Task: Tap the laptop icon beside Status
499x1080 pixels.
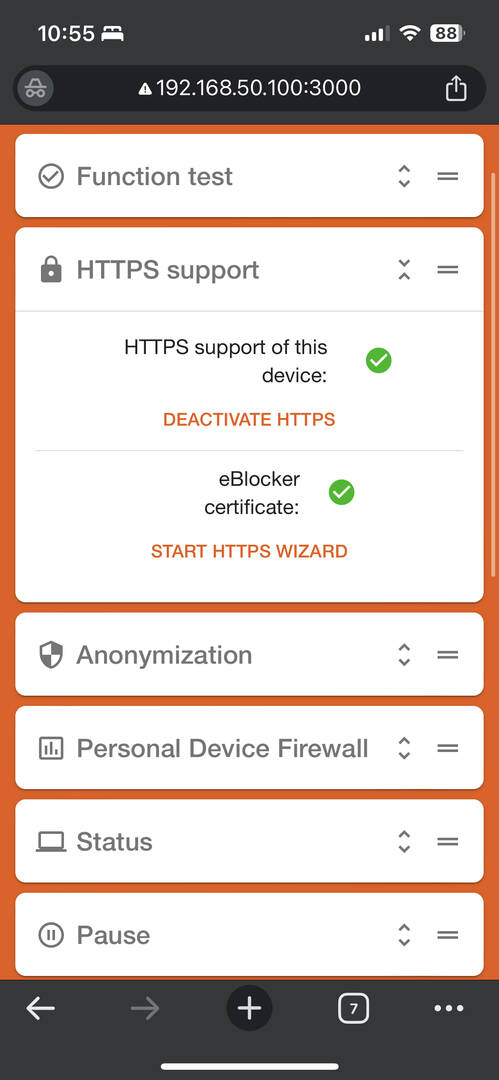Action: pyautogui.click(x=51, y=842)
